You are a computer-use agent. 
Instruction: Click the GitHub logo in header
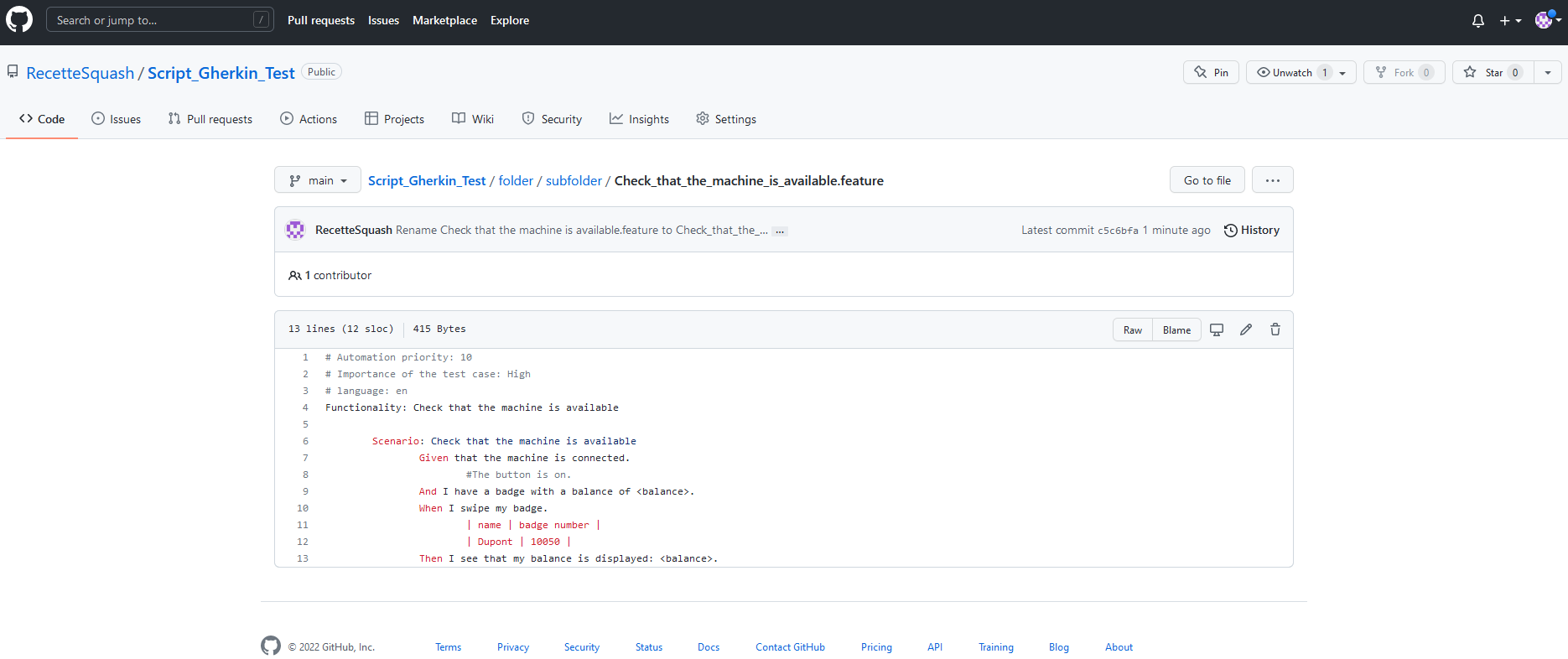click(19, 19)
